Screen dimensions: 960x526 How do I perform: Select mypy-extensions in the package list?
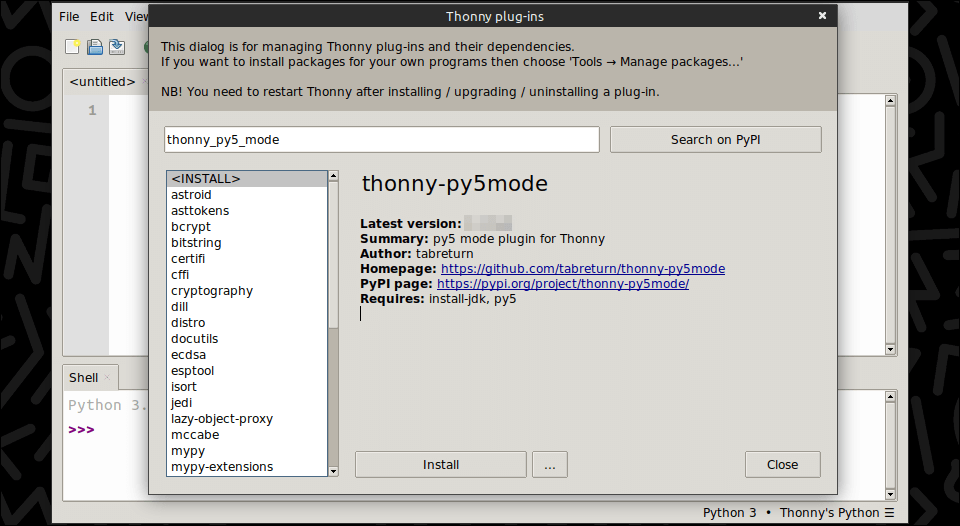coord(247,467)
